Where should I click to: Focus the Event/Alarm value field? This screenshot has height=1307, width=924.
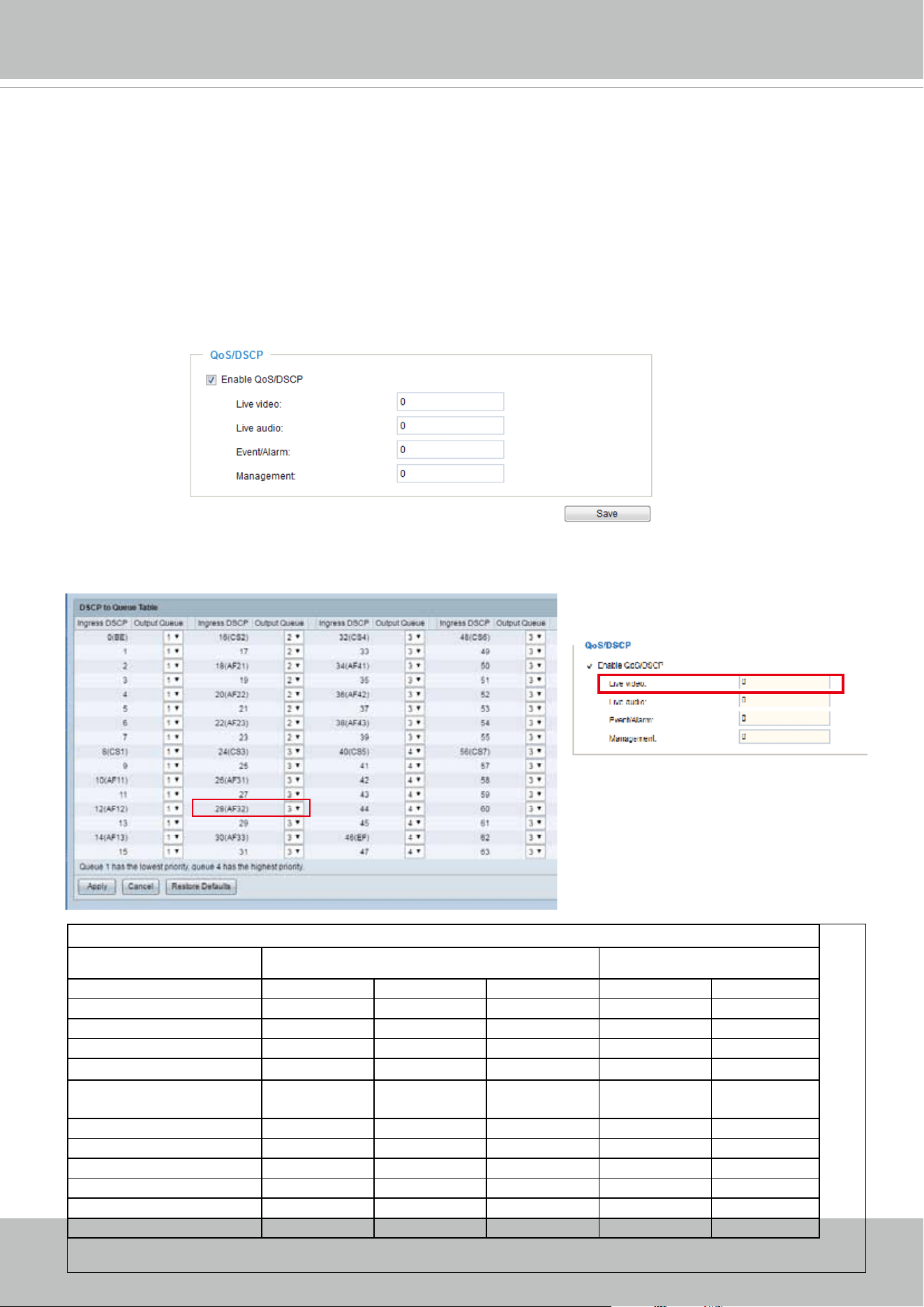tap(450, 450)
